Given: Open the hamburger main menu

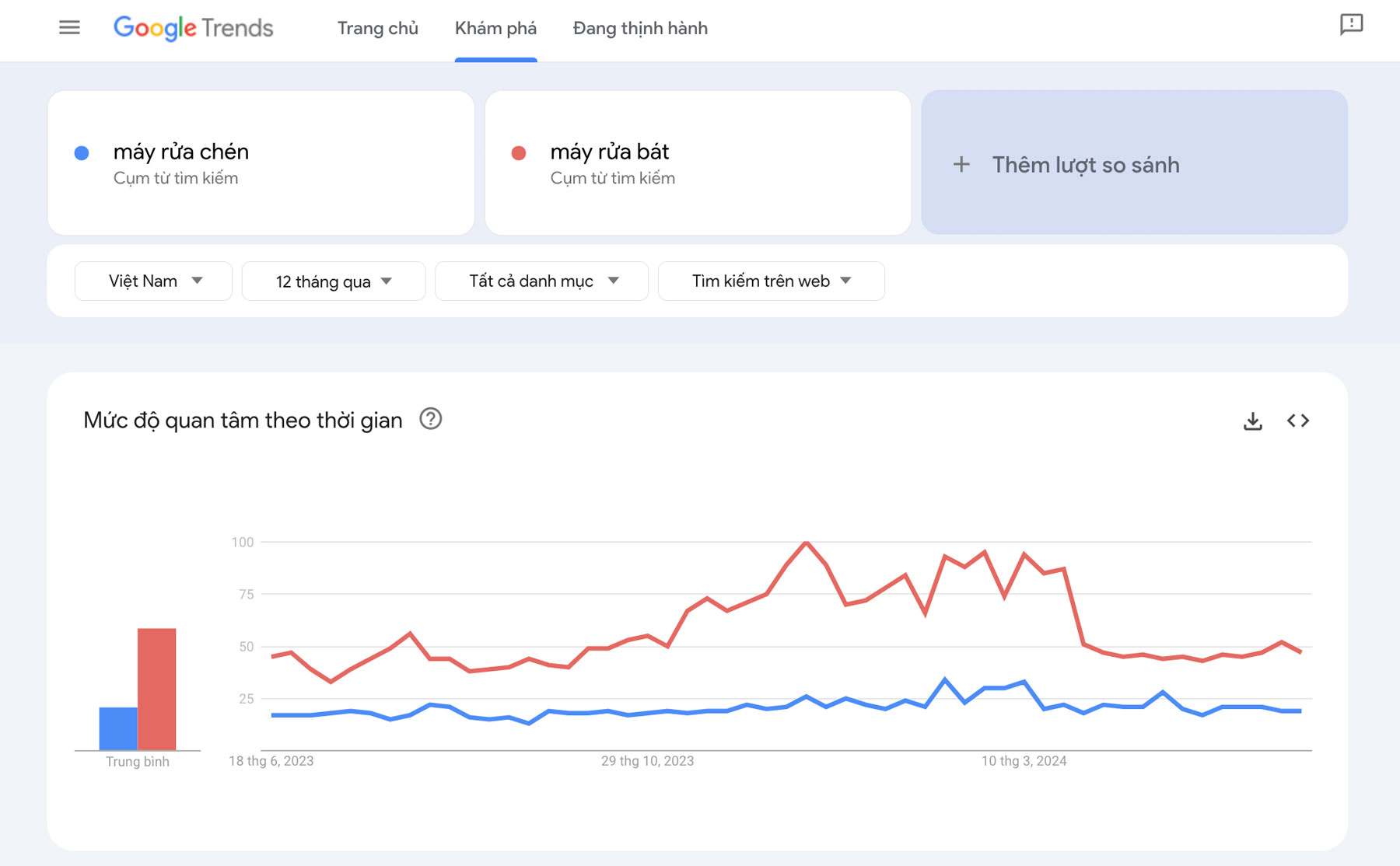Looking at the screenshot, I should click(x=69, y=28).
